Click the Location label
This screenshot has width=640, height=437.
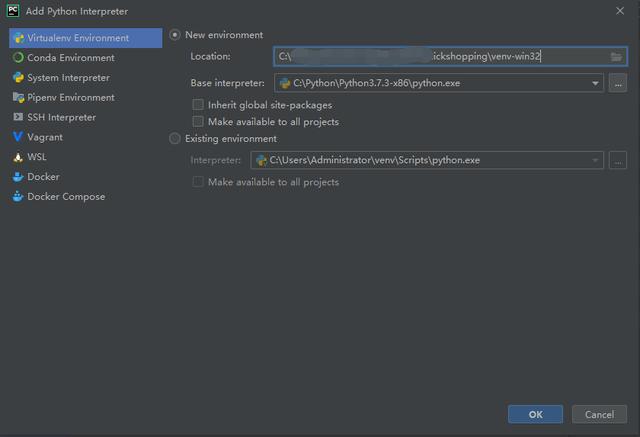click(210, 56)
